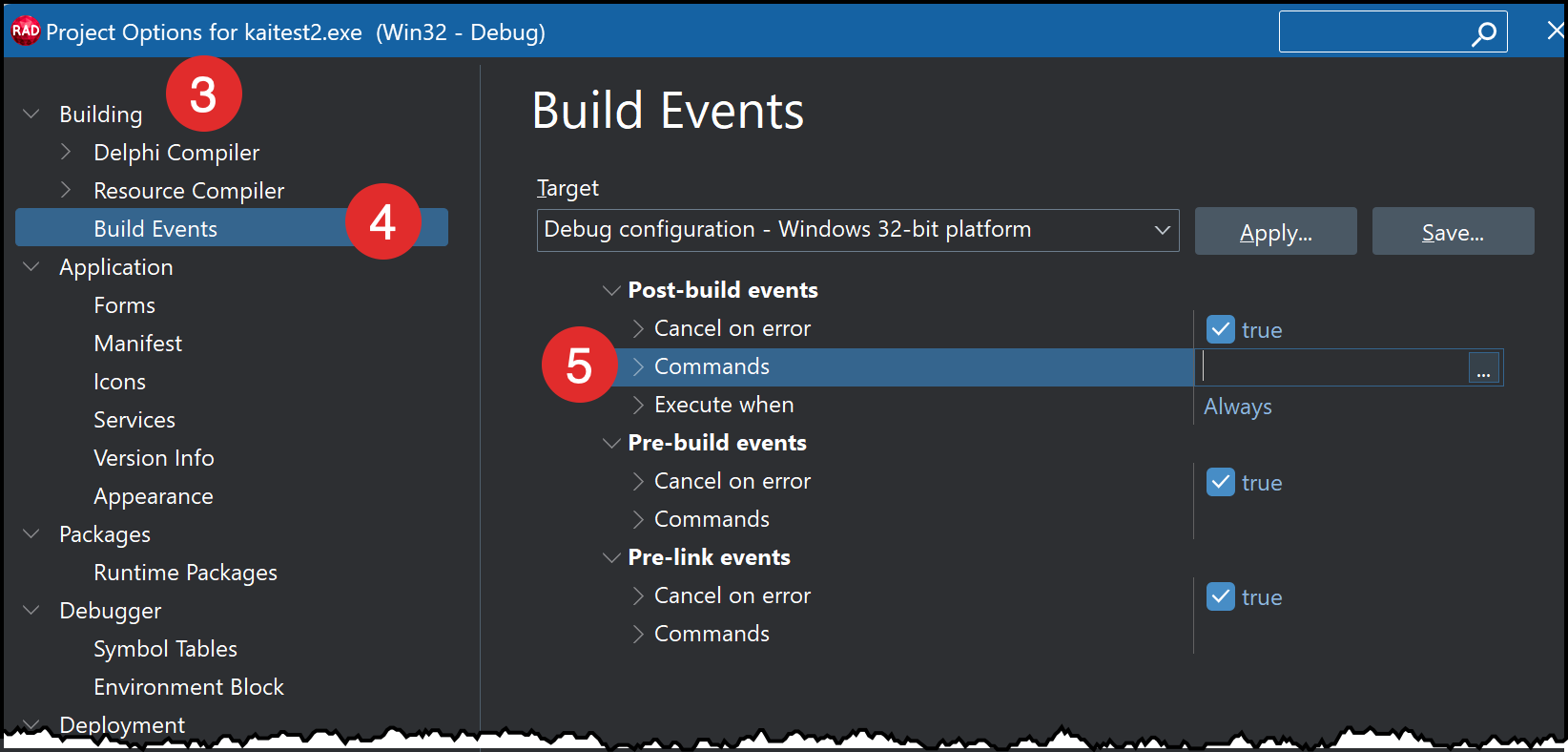Open the Appearance options page
1568x752 pixels.
(154, 496)
